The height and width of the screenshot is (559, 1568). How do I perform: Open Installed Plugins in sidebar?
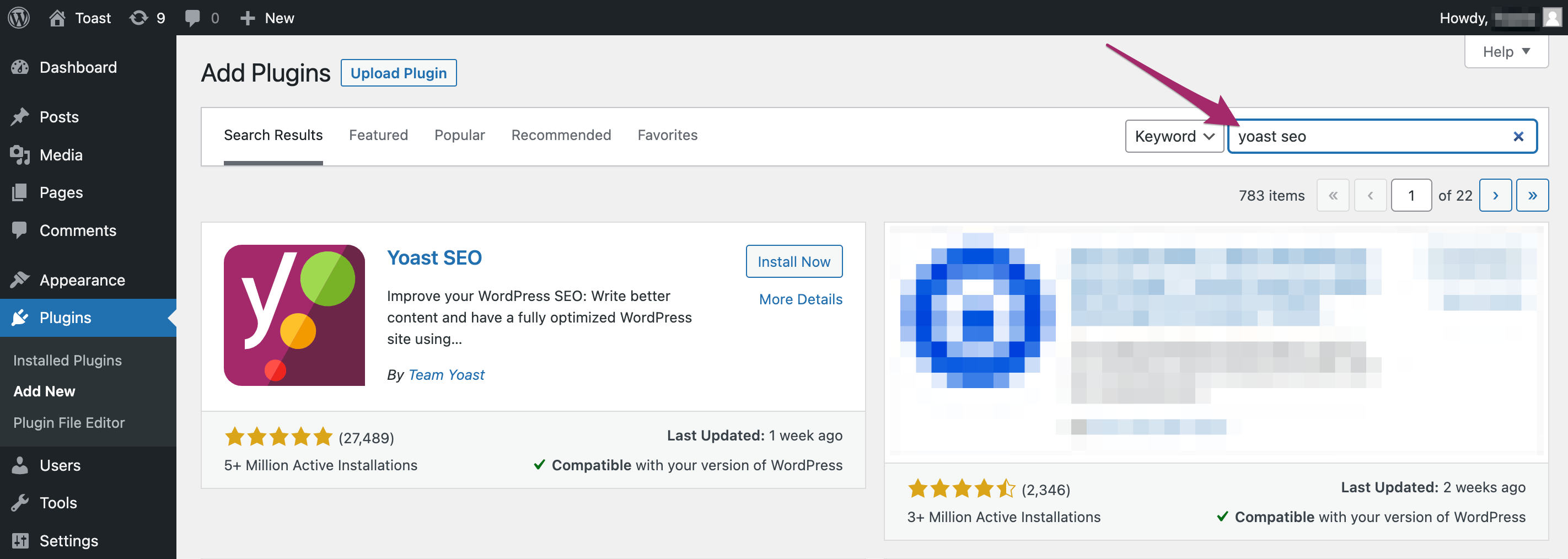pyautogui.click(x=68, y=361)
